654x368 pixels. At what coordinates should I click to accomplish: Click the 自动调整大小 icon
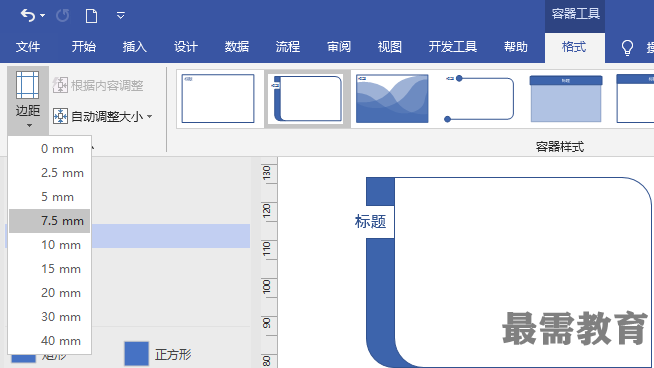[x=60, y=116]
